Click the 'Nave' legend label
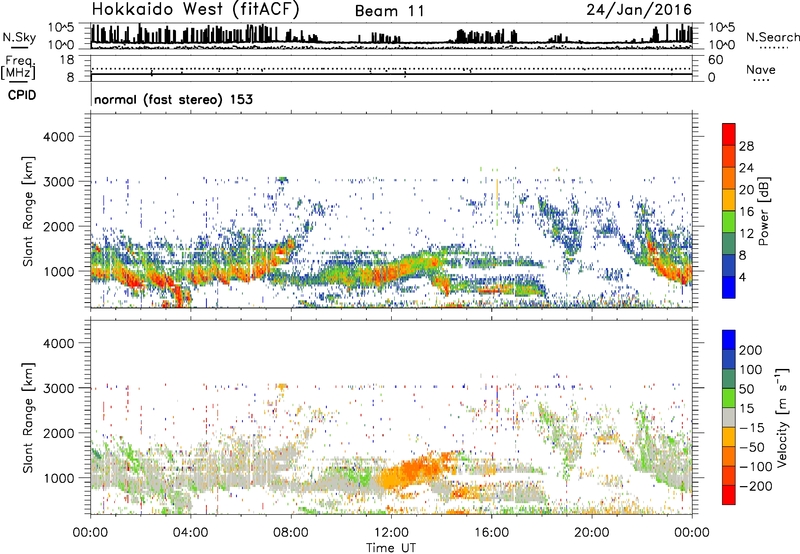The width and height of the screenshot is (800, 554). (761, 69)
